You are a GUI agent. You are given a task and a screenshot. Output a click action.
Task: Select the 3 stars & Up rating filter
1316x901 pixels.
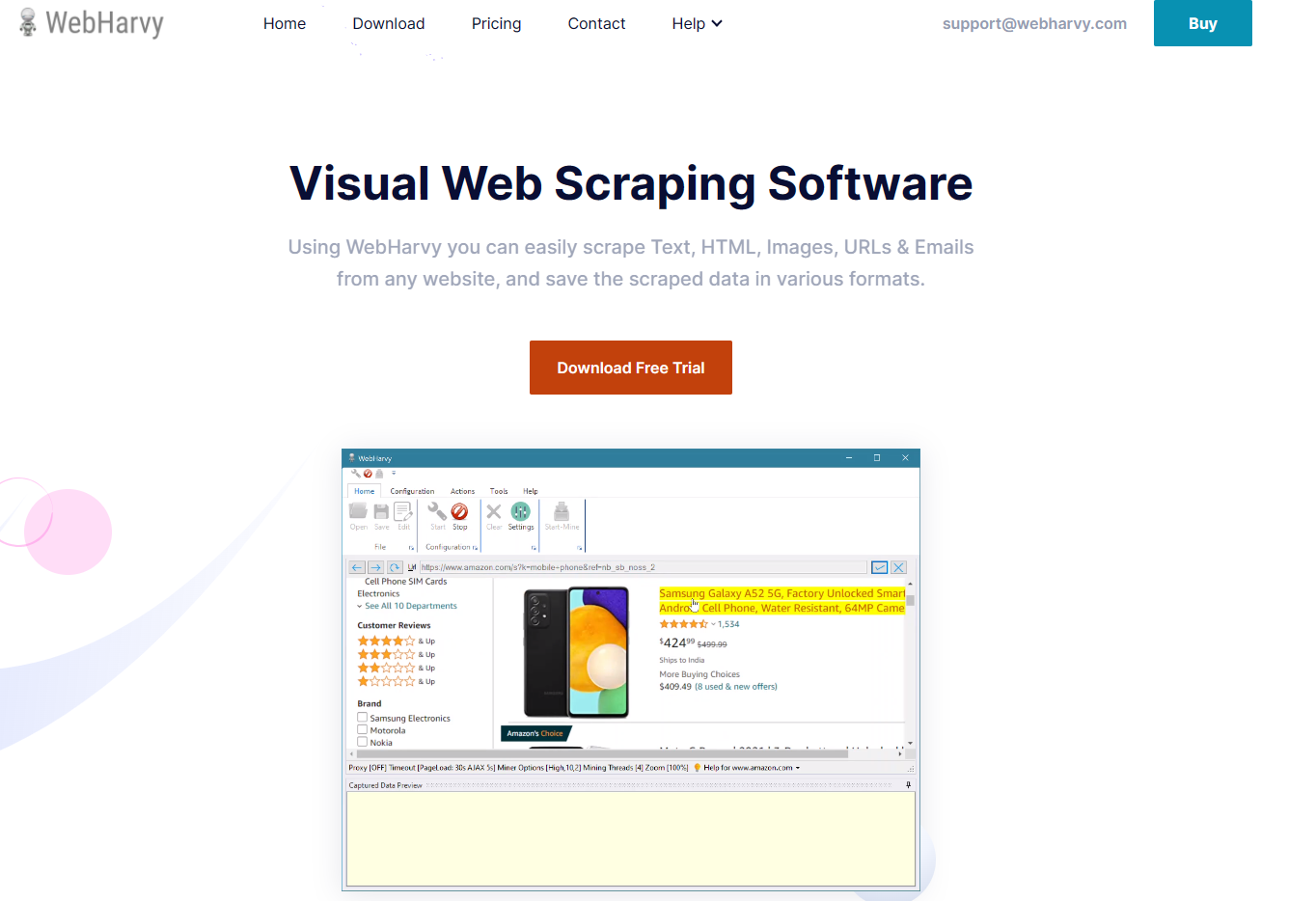pos(396,654)
